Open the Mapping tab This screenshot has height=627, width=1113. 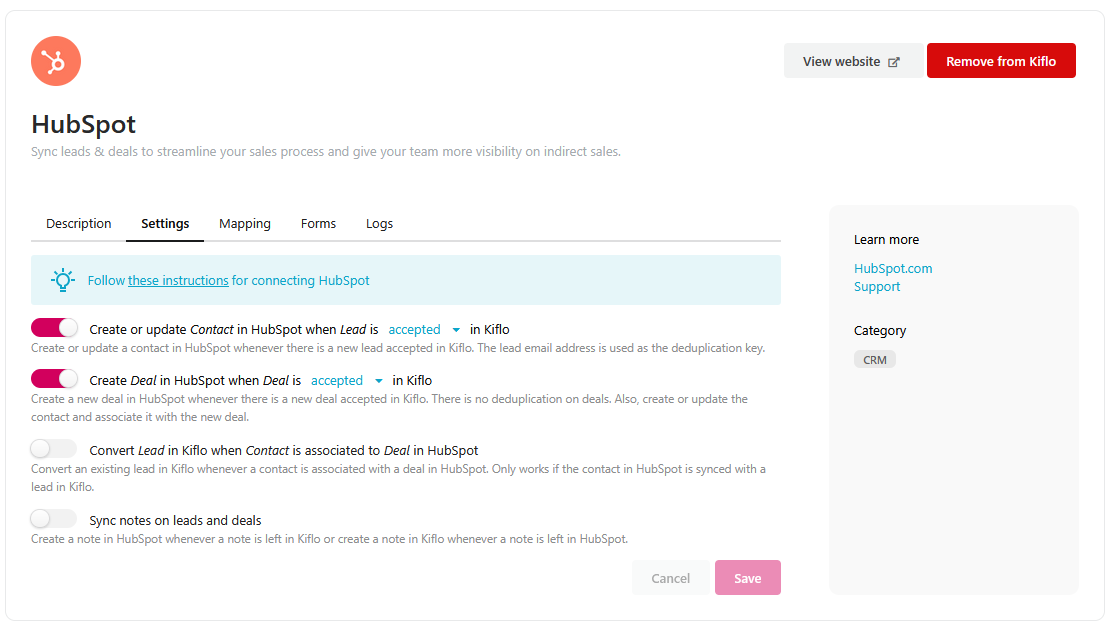(245, 224)
